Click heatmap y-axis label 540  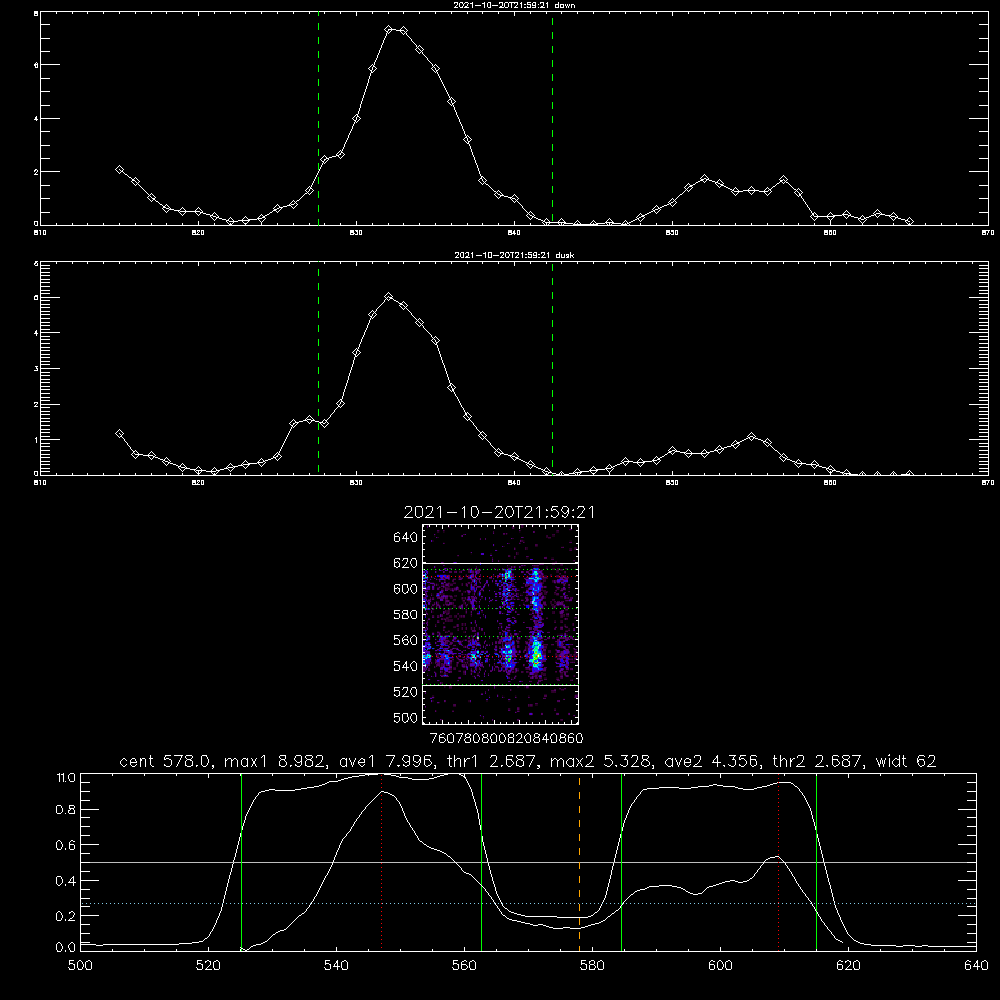[x=405, y=666]
